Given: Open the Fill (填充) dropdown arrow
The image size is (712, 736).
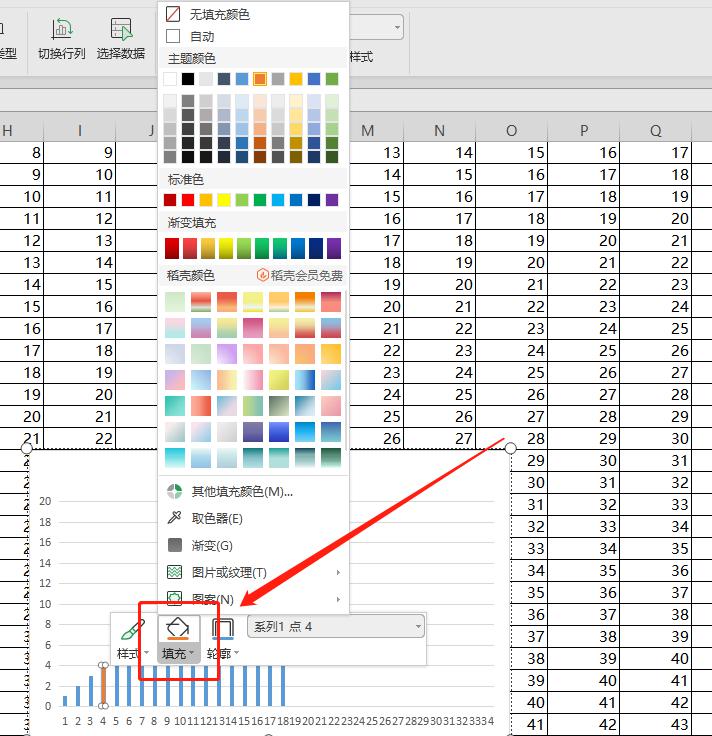Looking at the screenshot, I should 191,654.
